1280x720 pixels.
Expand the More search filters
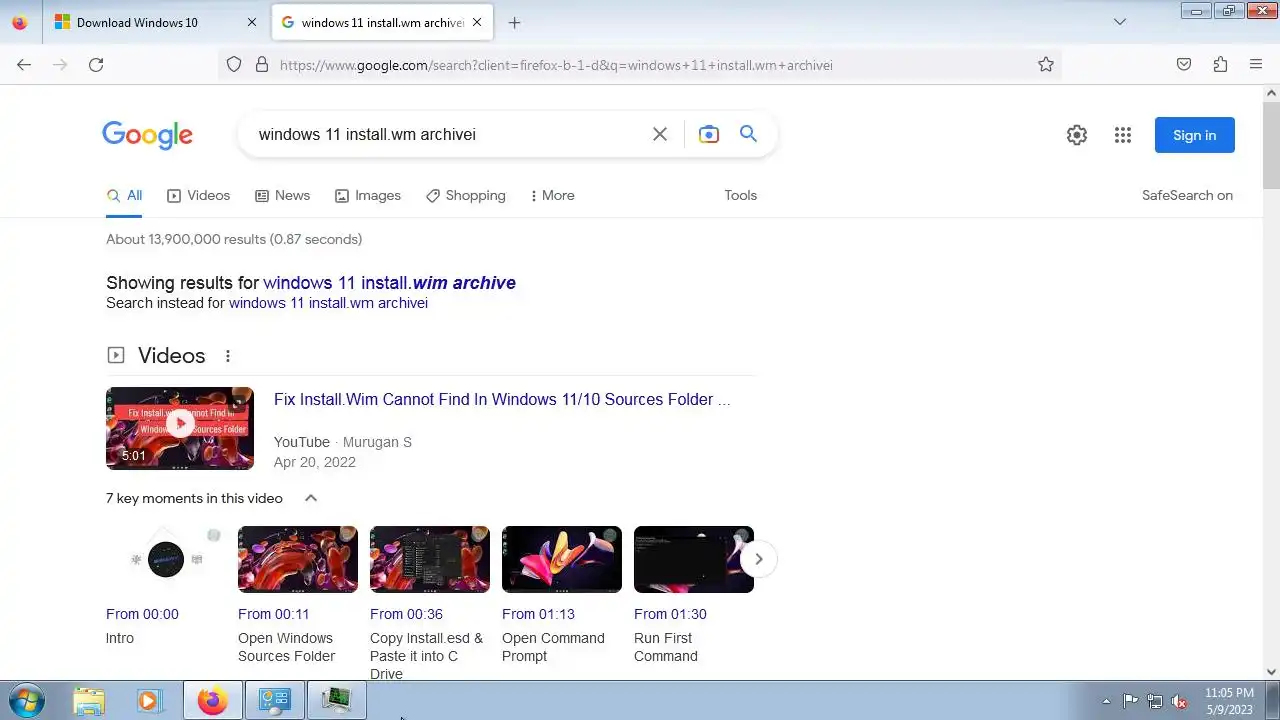pyautogui.click(x=552, y=196)
